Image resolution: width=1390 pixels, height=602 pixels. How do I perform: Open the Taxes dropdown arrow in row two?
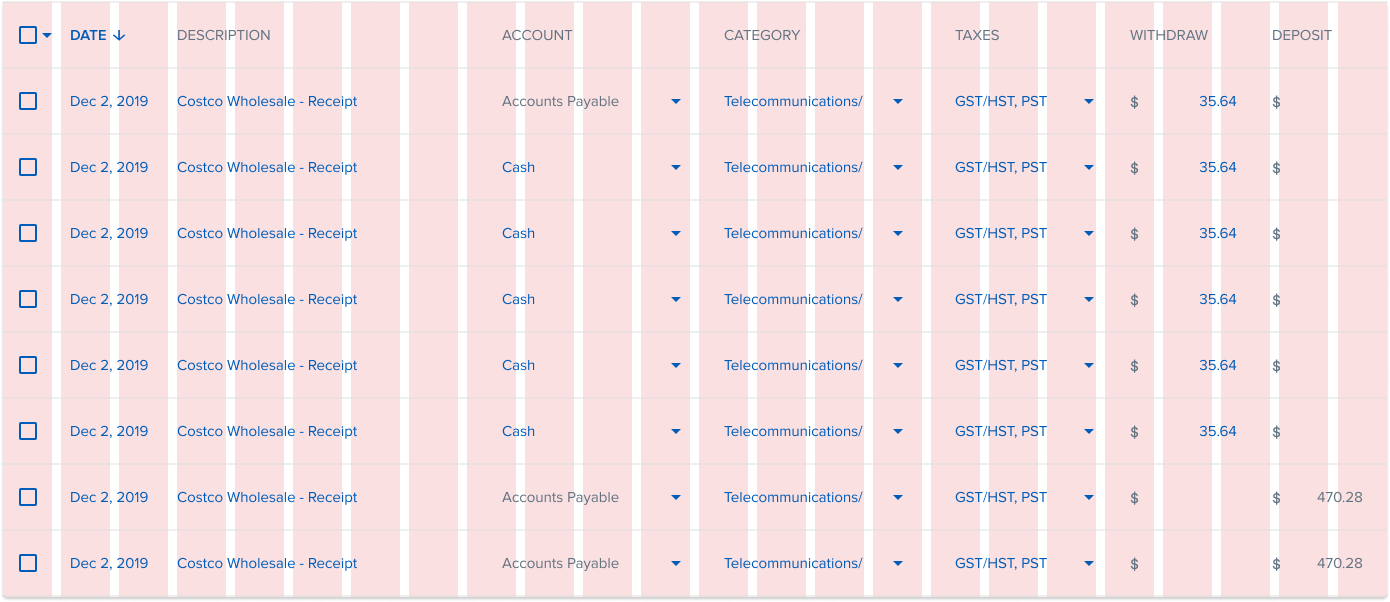[x=1089, y=167]
